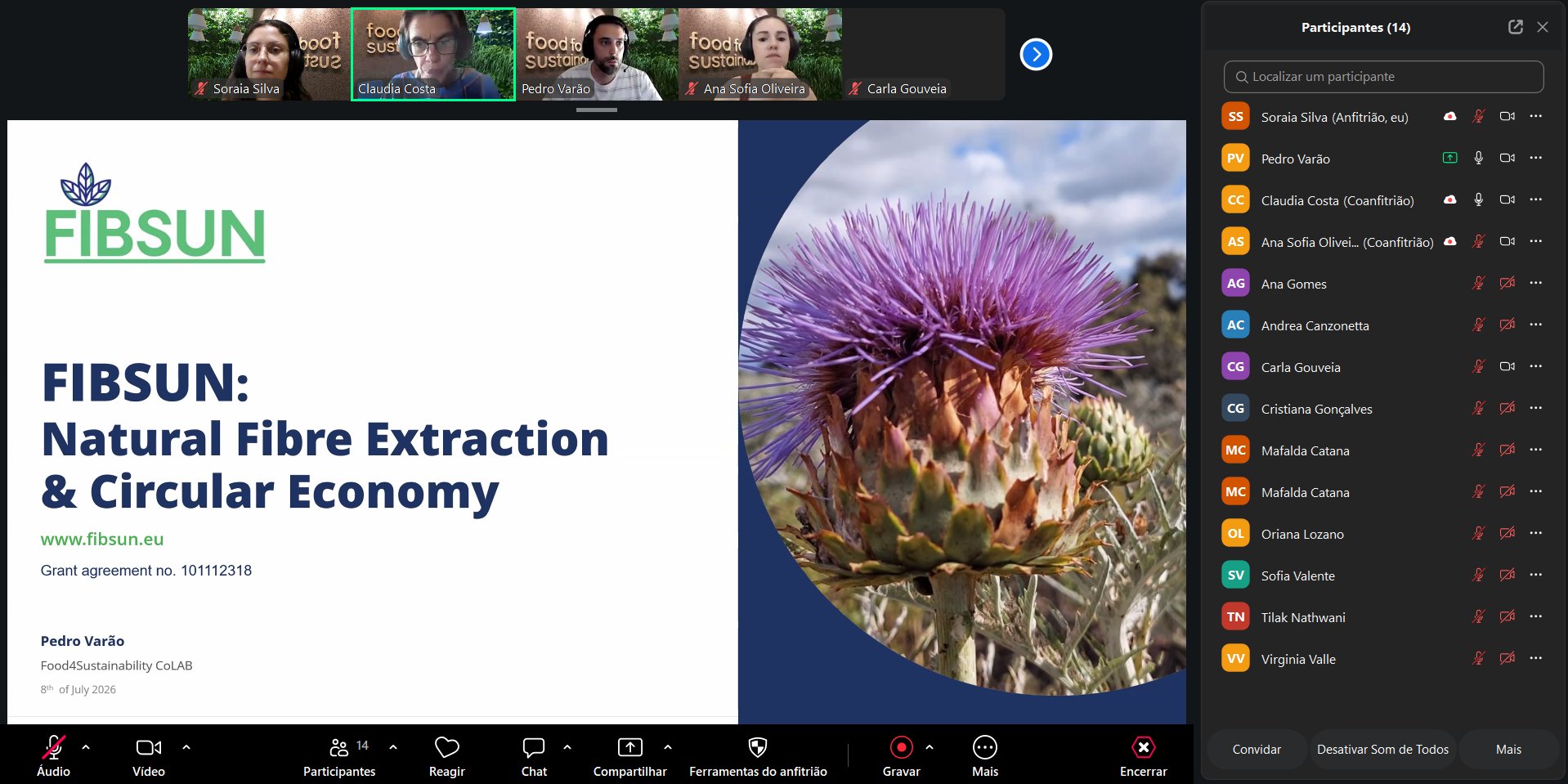Click the www.fibsun.eu link on slide
Viewport: 1568px width, 784px height.
coord(102,540)
